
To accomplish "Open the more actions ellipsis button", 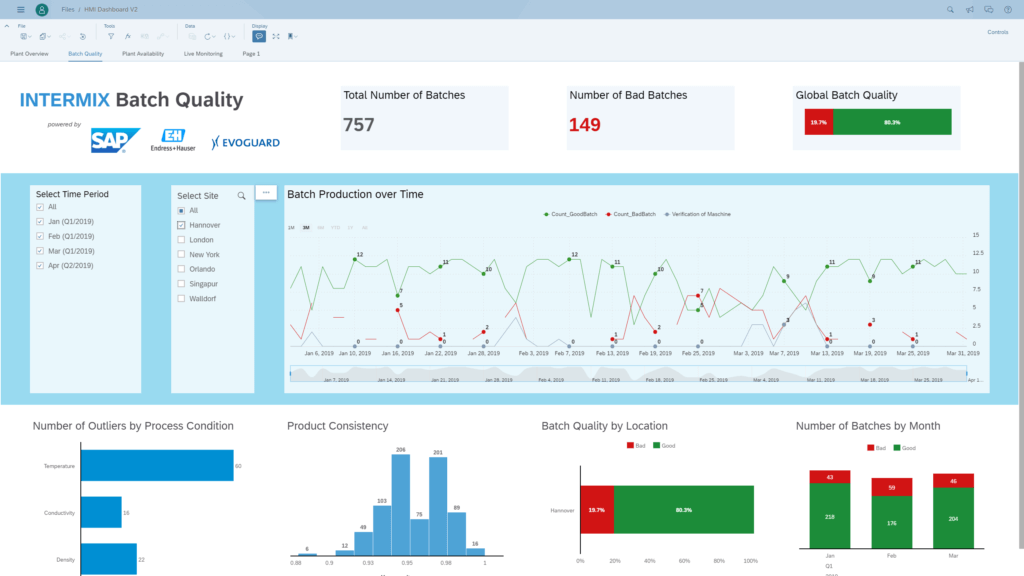I will point(266,193).
